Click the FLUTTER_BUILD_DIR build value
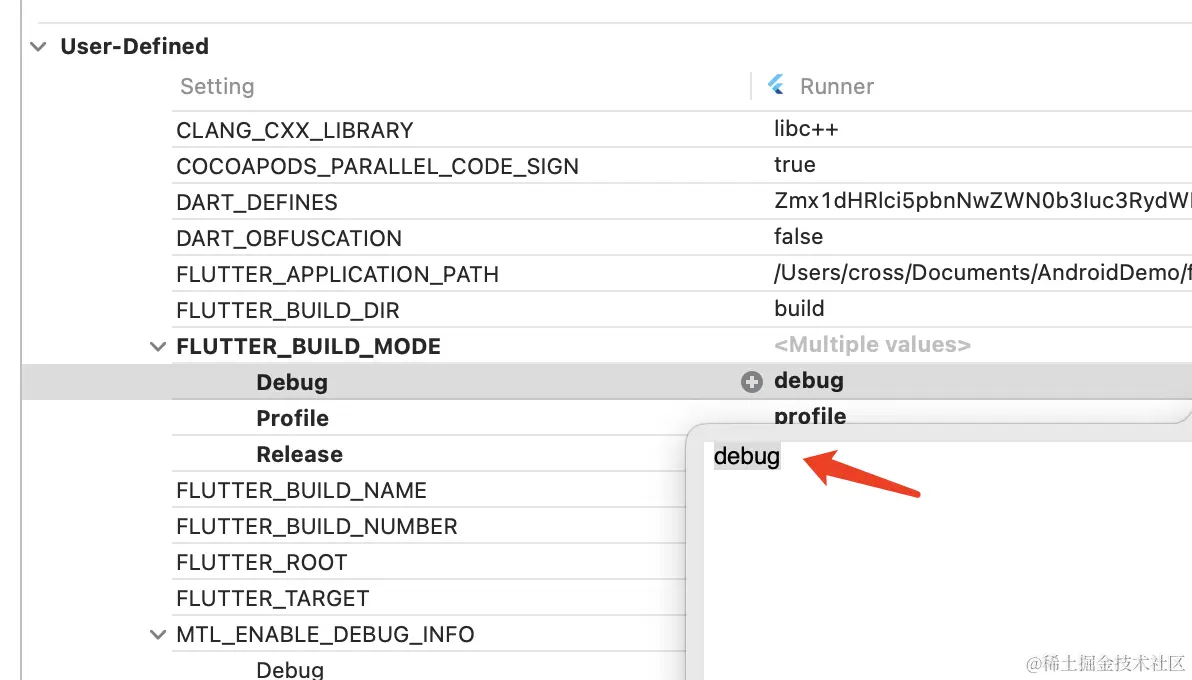This screenshot has height=680, width=1192. coord(799,308)
